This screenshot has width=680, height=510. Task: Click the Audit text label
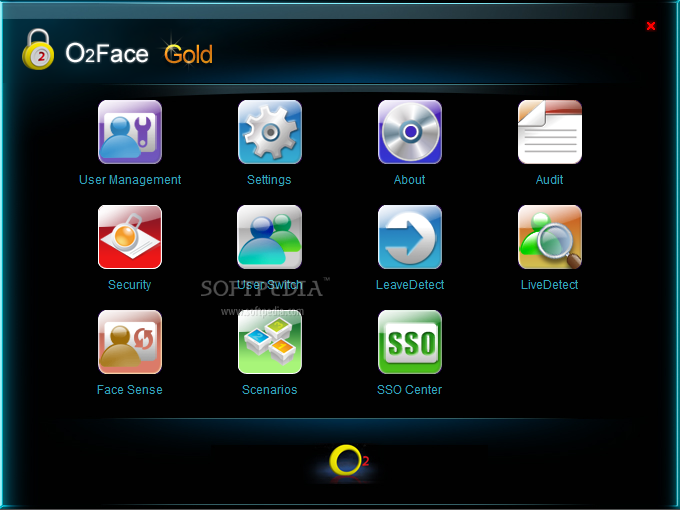[549, 180]
